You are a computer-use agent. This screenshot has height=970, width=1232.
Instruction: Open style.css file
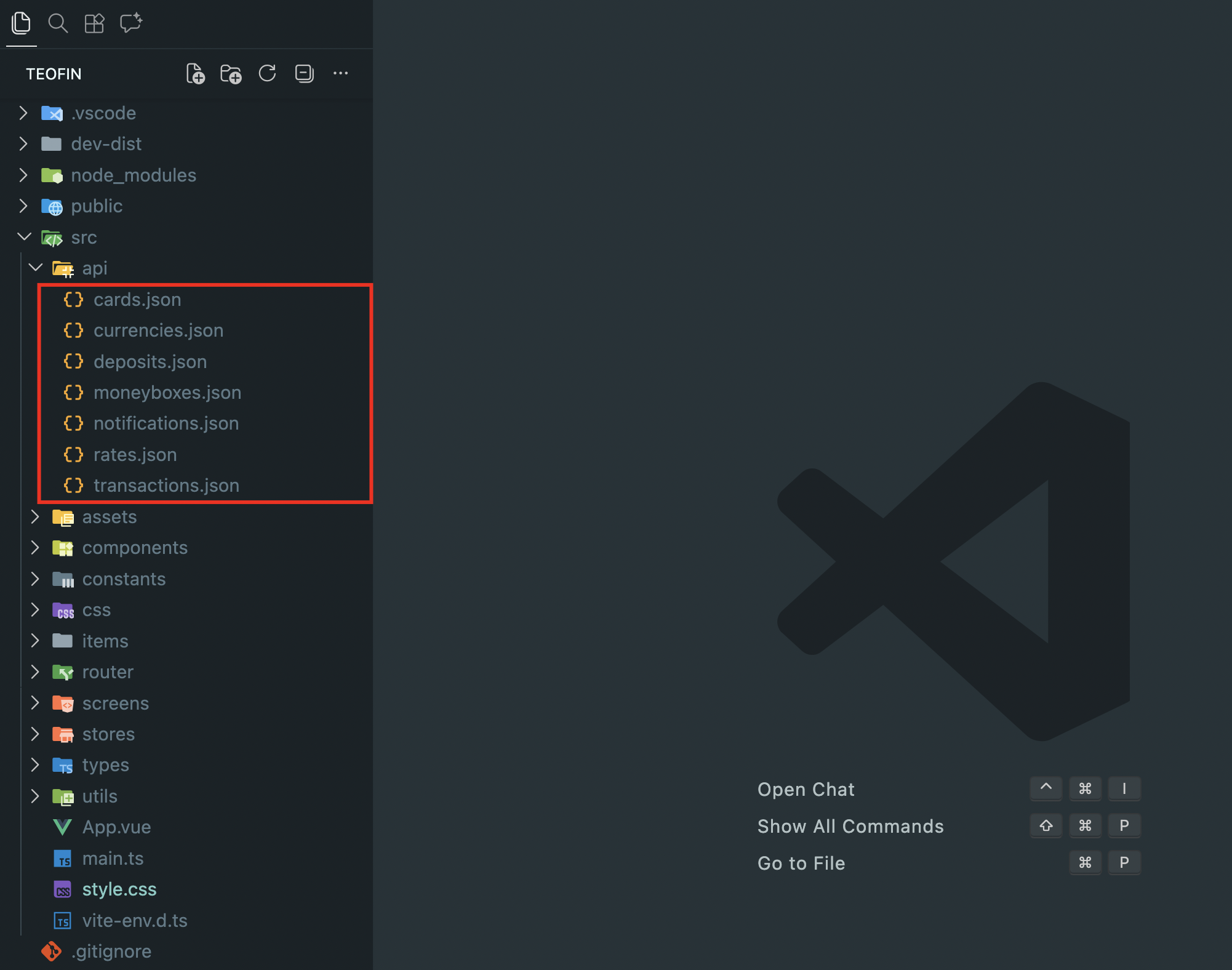(x=119, y=889)
